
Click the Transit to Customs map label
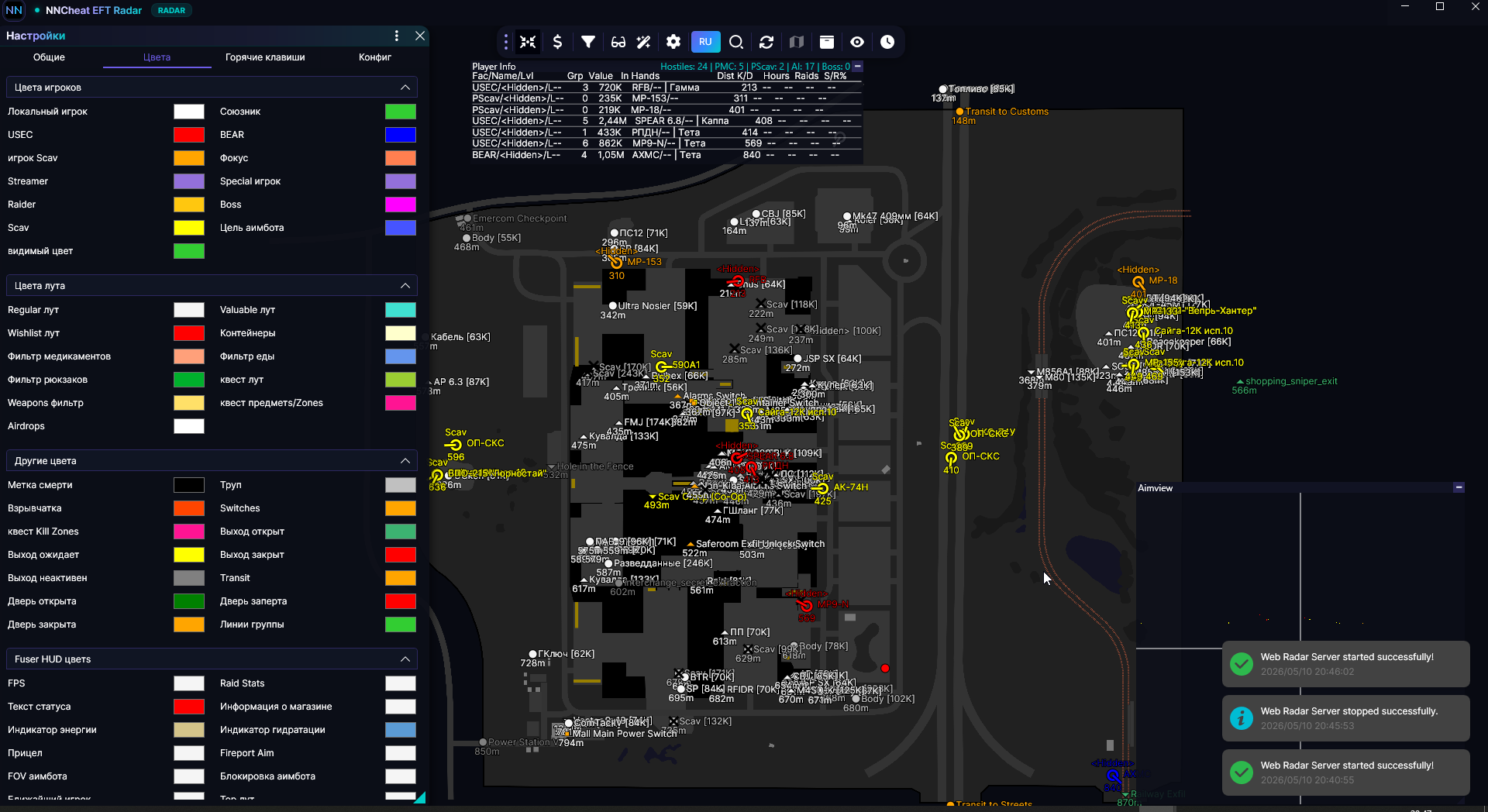(x=1007, y=112)
